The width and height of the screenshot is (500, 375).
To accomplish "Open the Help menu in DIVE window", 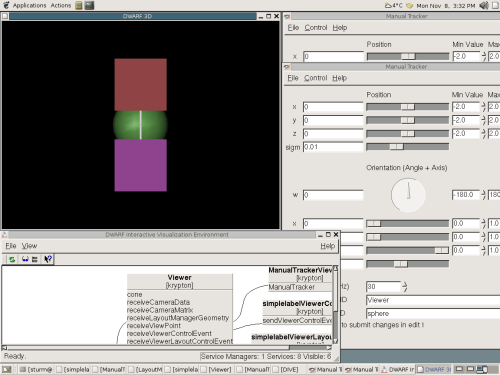I will 327,246.
